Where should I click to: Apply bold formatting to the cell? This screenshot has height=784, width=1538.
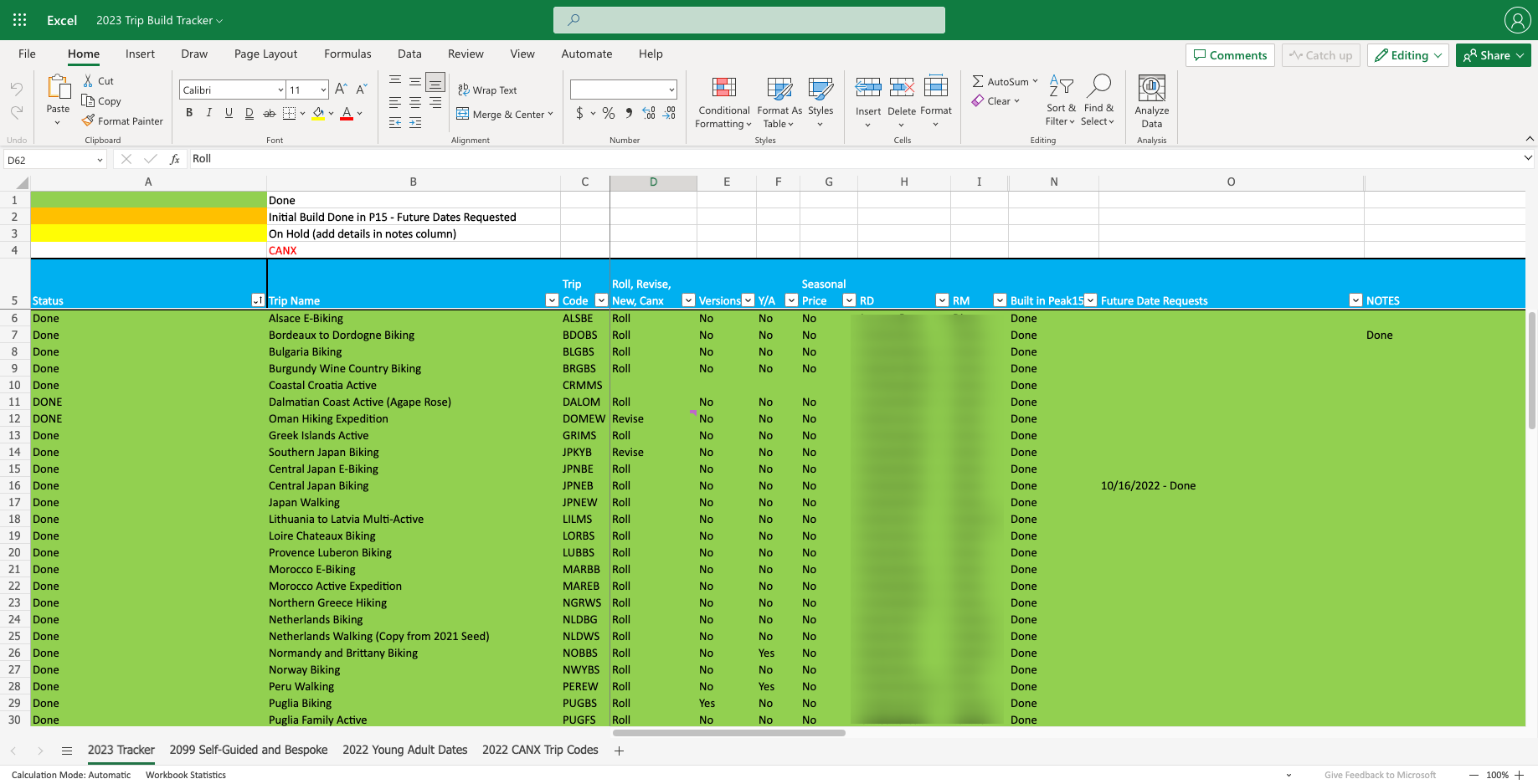point(189,113)
